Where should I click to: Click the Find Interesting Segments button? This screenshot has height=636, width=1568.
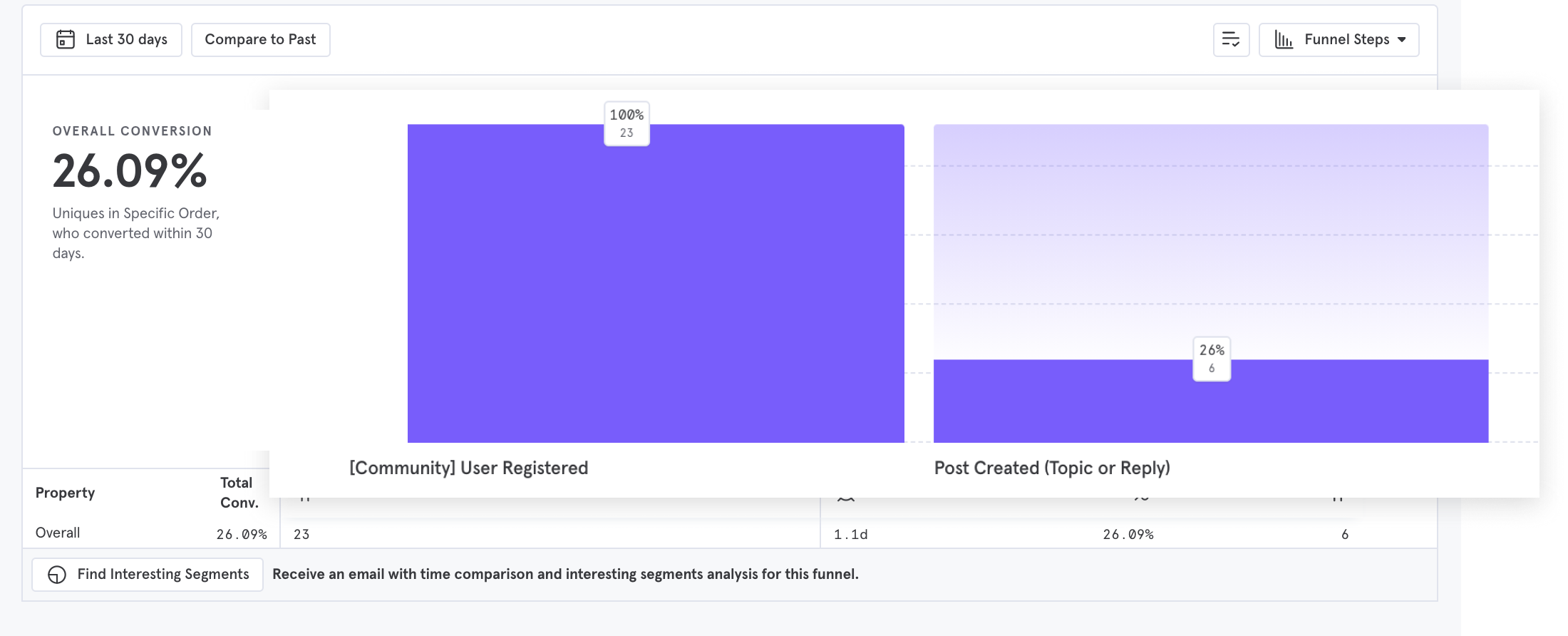pos(148,575)
